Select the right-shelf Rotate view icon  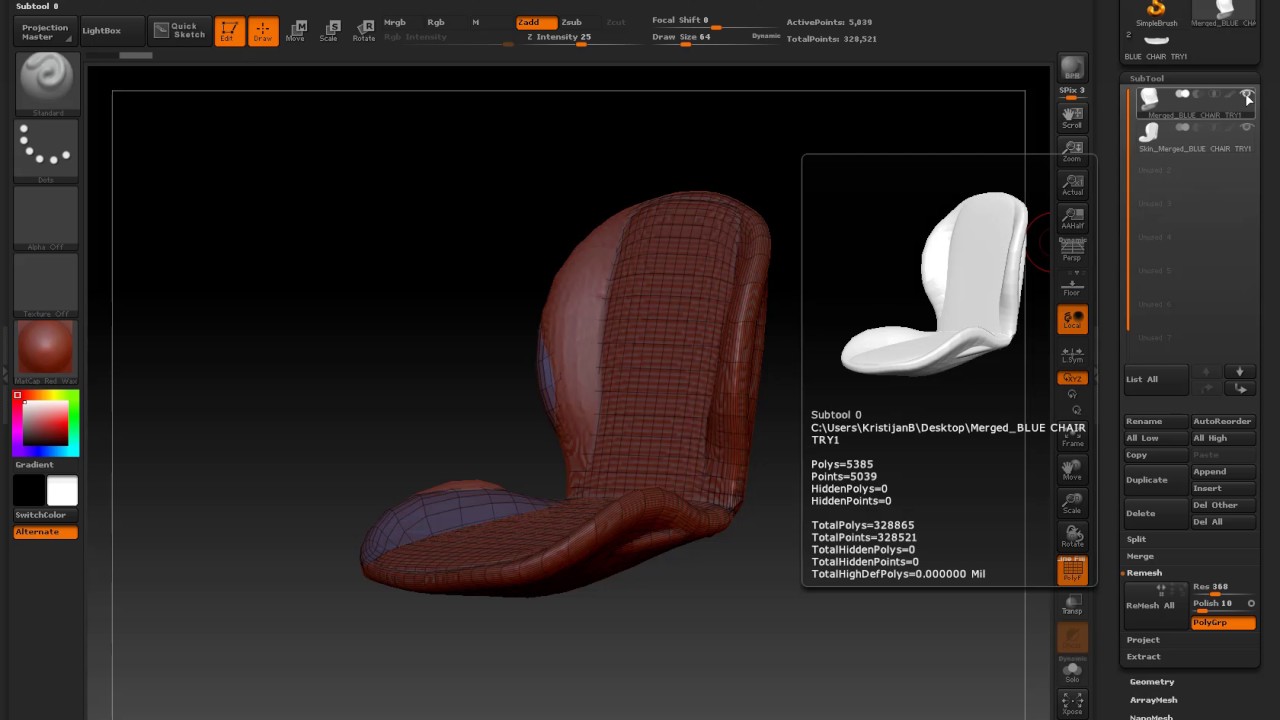[1072, 536]
